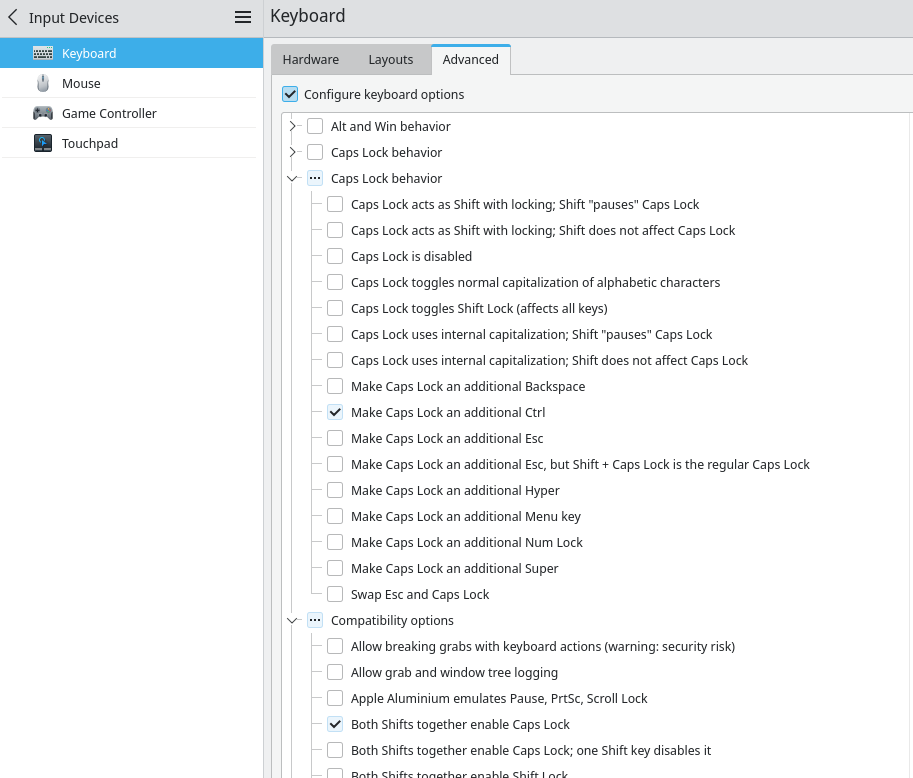Image resolution: width=913 pixels, height=778 pixels.
Task: Check internal capitalization; Shift pauses Caps Lock
Action: (x=335, y=334)
